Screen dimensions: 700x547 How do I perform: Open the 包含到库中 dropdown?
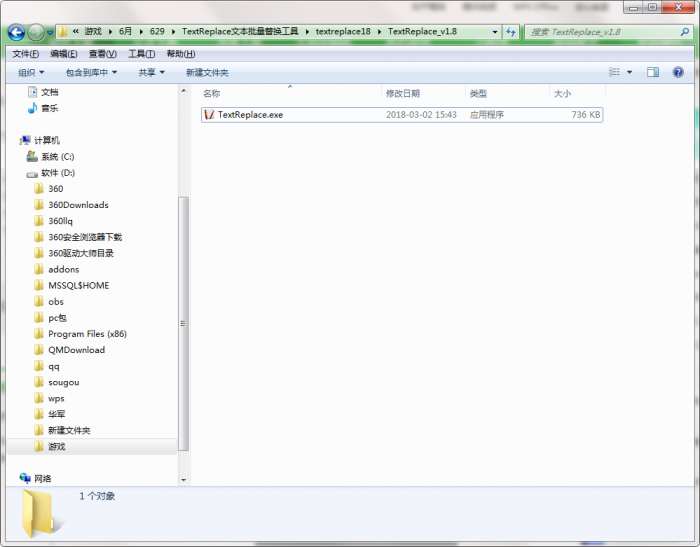[91, 72]
